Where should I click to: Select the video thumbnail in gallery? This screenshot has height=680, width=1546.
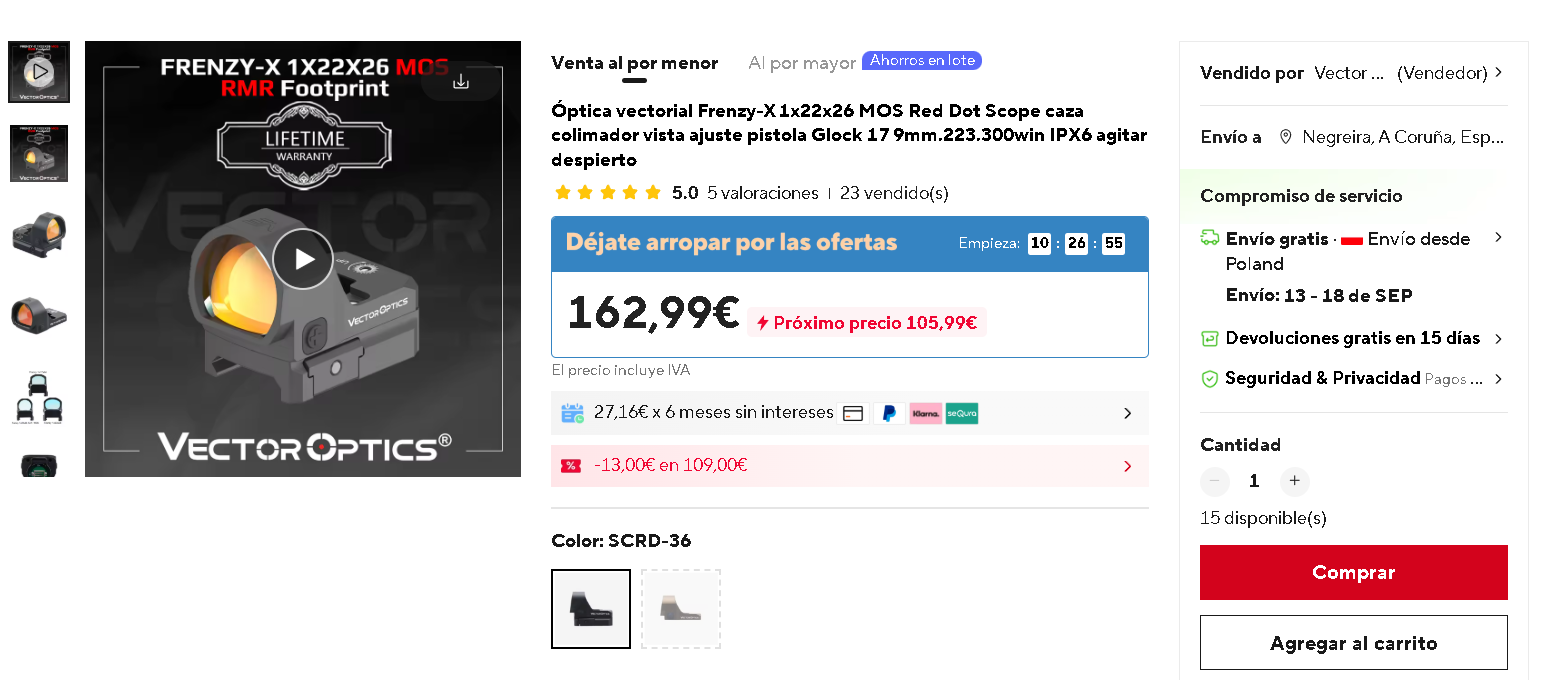coord(39,72)
